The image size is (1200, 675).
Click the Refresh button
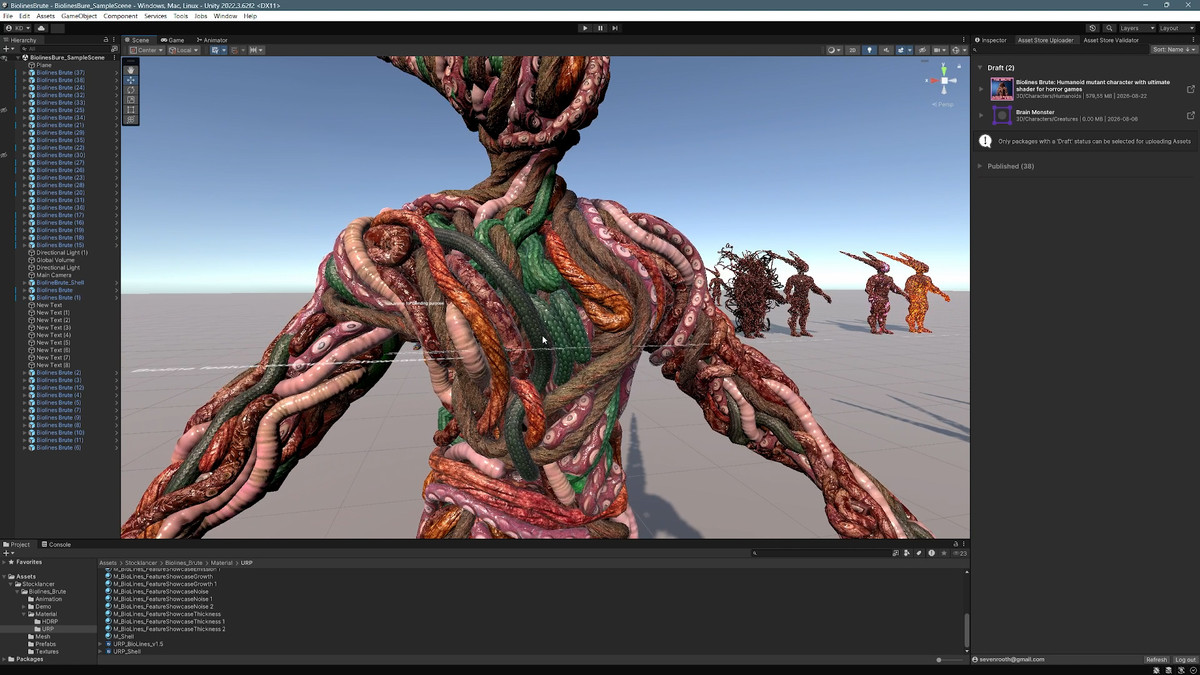coord(1156,660)
